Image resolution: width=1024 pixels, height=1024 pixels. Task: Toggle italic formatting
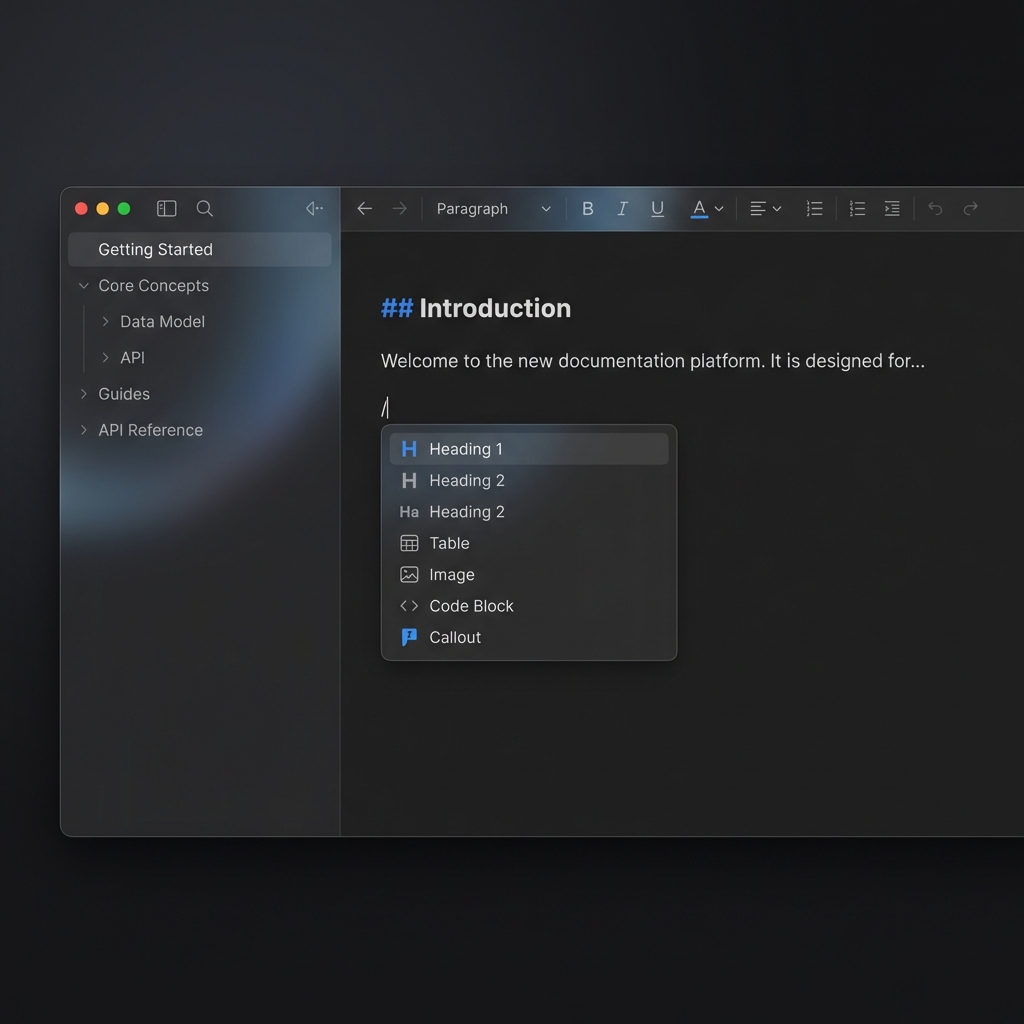622,209
